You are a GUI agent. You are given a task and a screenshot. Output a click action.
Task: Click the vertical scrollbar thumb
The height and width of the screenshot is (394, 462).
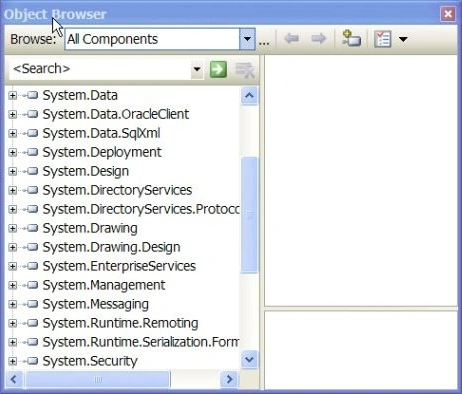coord(249,215)
